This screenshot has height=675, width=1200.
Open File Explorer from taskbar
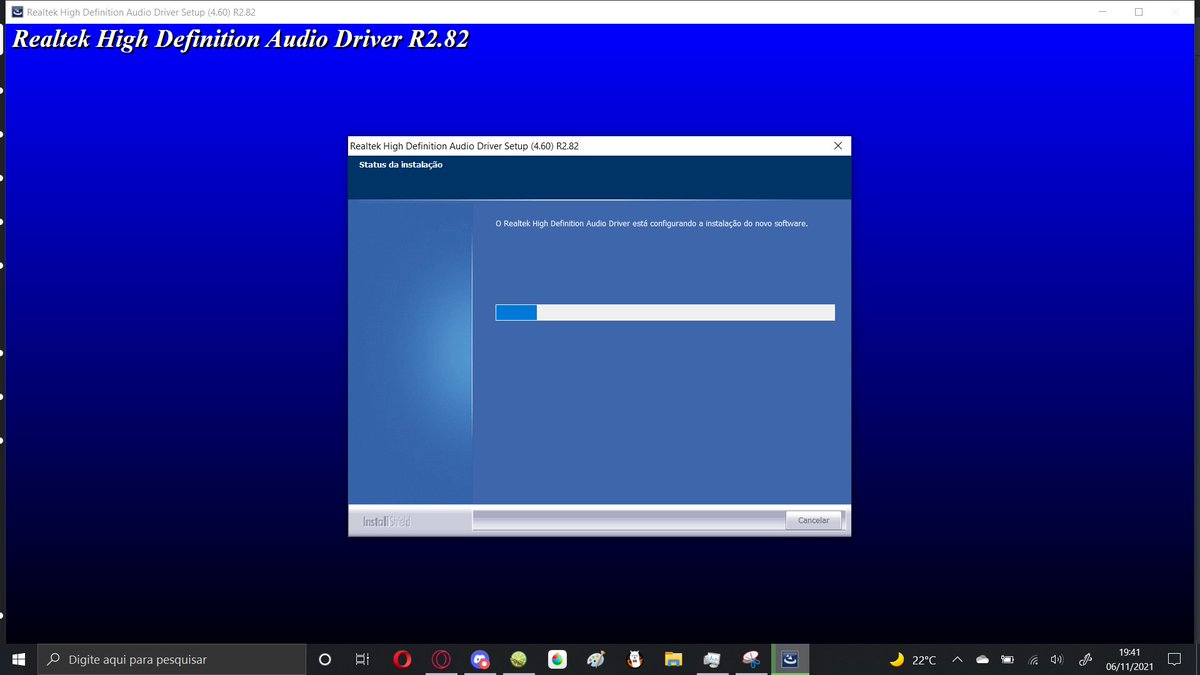pyautogui.click(x=674, y=660)
